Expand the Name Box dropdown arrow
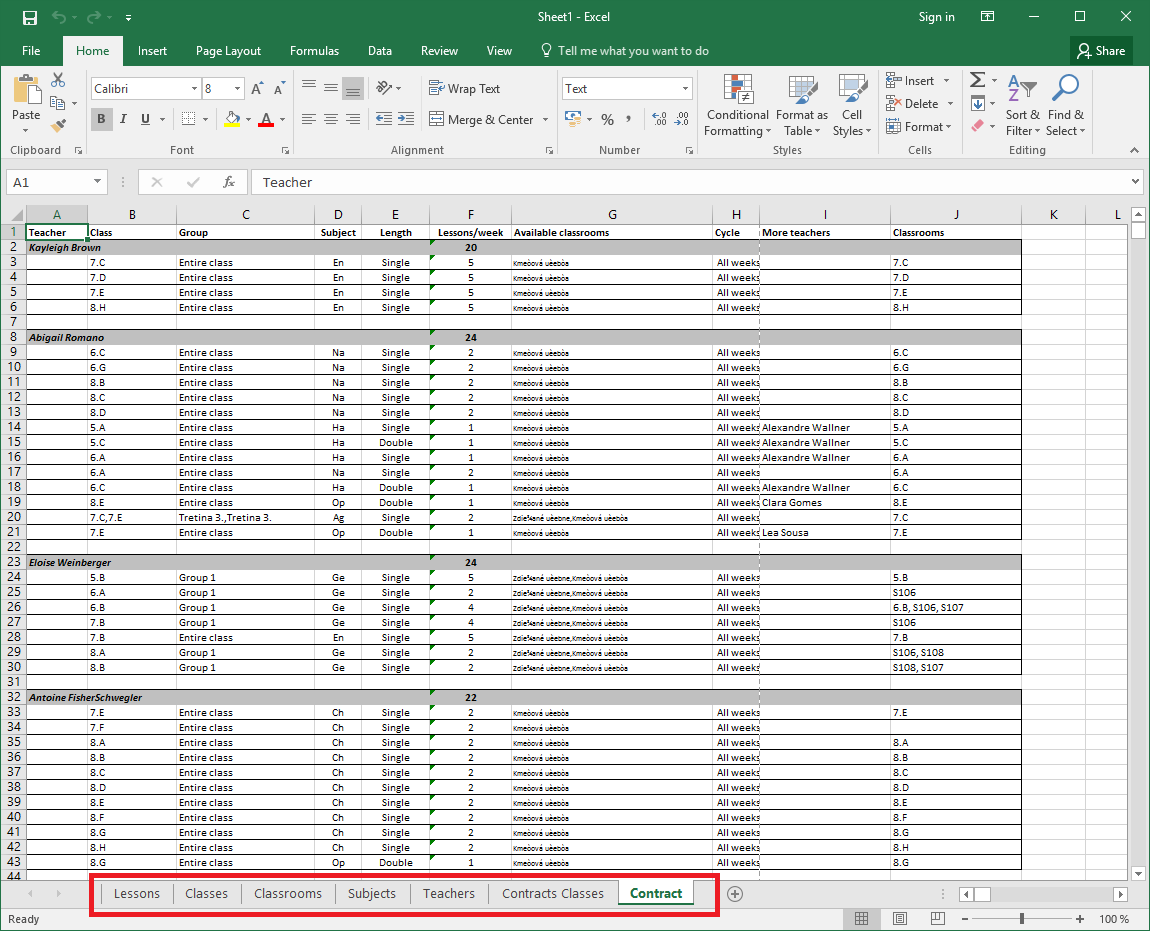 point(97,182)
